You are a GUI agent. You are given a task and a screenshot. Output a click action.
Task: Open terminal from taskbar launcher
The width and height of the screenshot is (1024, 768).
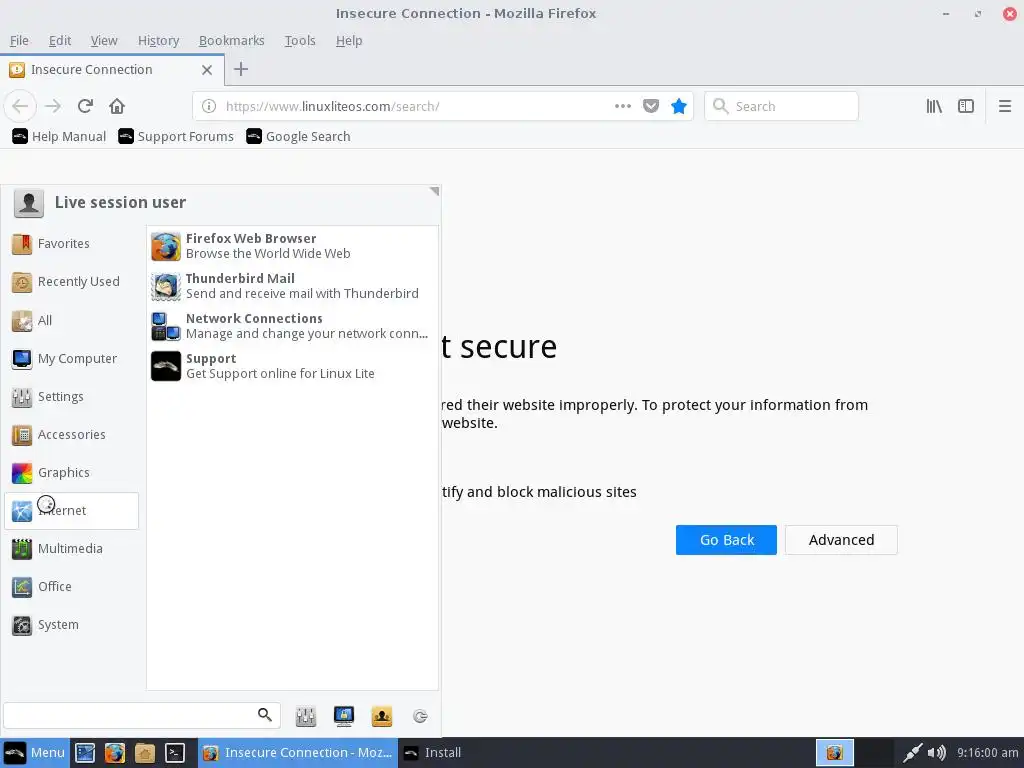tap(175, 753)
